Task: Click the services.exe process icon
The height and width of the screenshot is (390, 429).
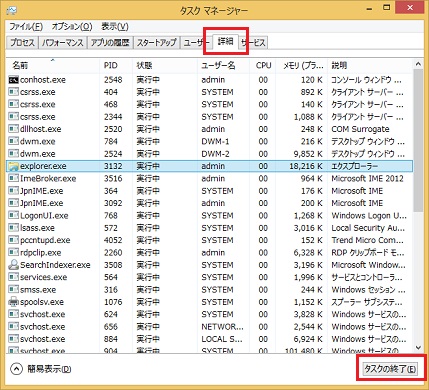Action: [13, 277]
